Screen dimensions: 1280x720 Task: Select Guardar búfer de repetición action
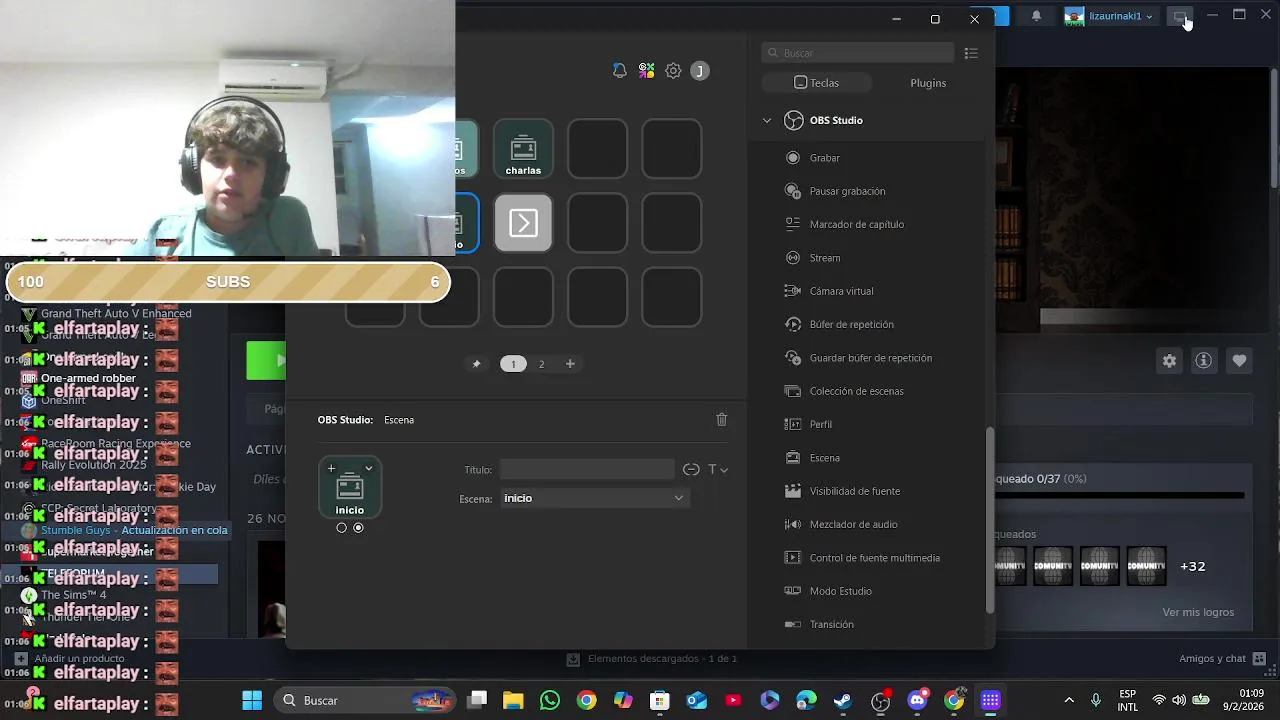point(870,358)
